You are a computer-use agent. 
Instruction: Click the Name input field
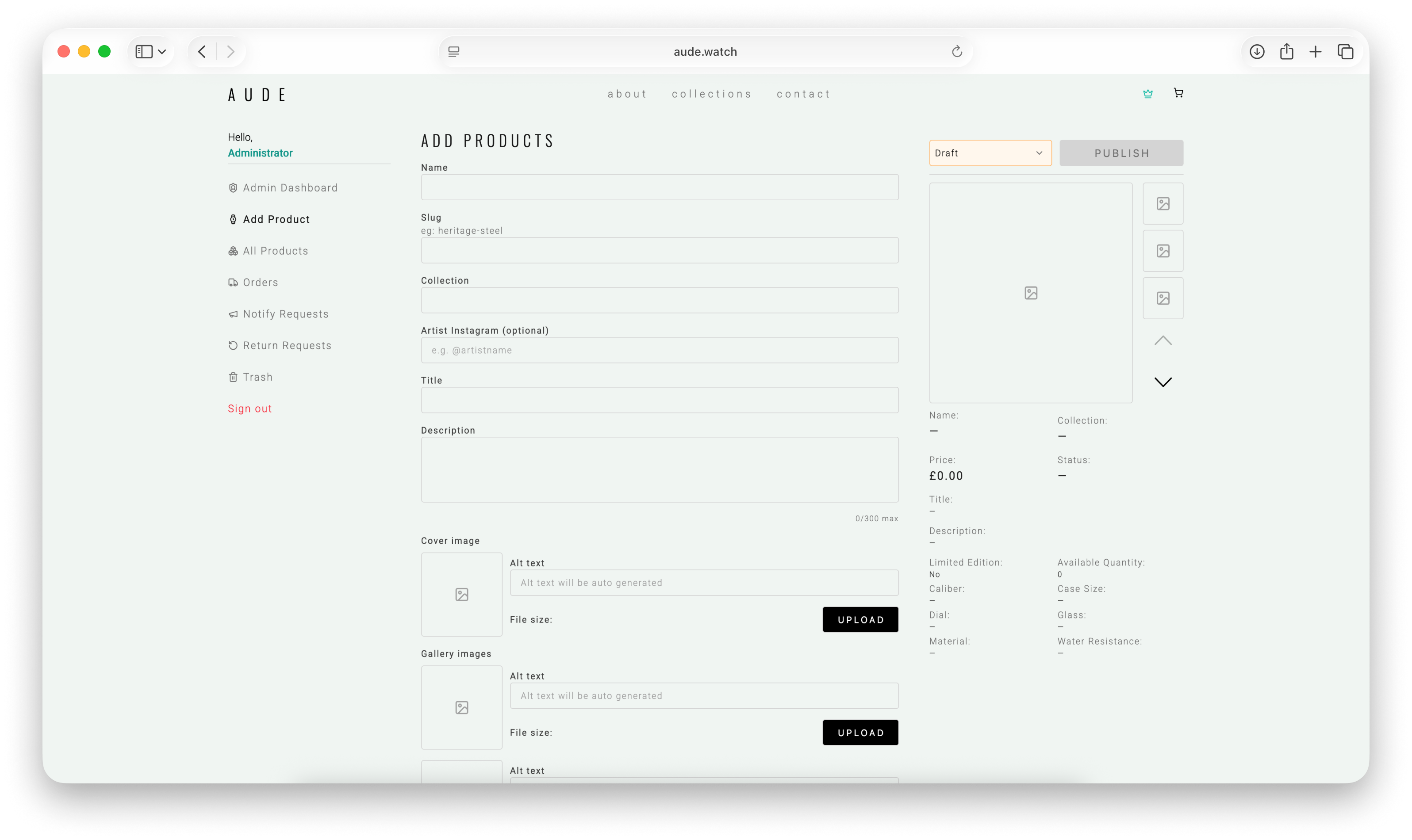tap(659, 187)
